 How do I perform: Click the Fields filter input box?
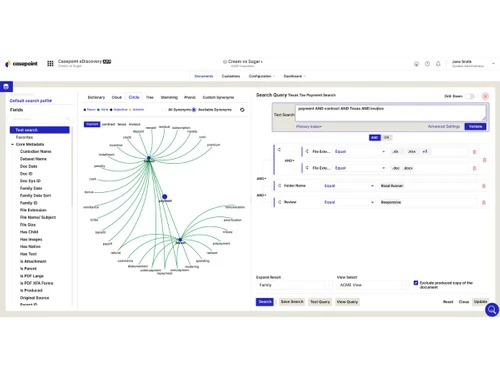(40, 119)
